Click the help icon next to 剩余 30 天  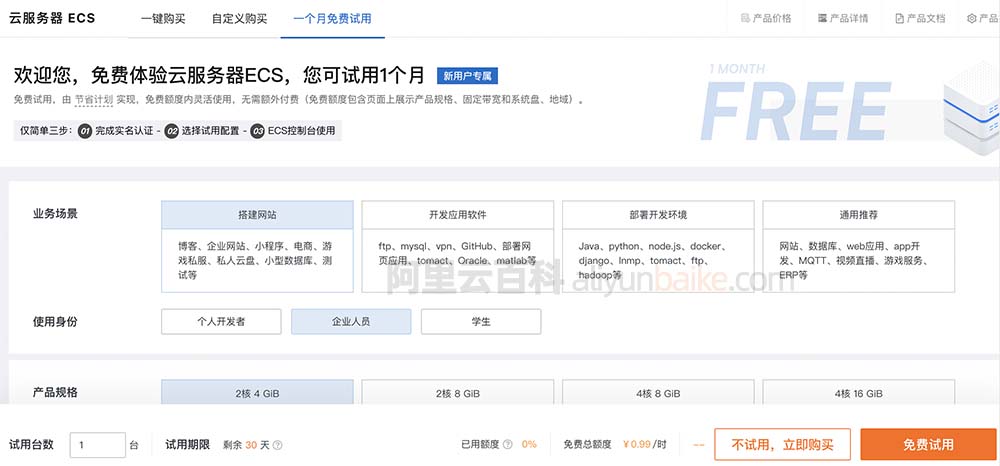point(277,446)
